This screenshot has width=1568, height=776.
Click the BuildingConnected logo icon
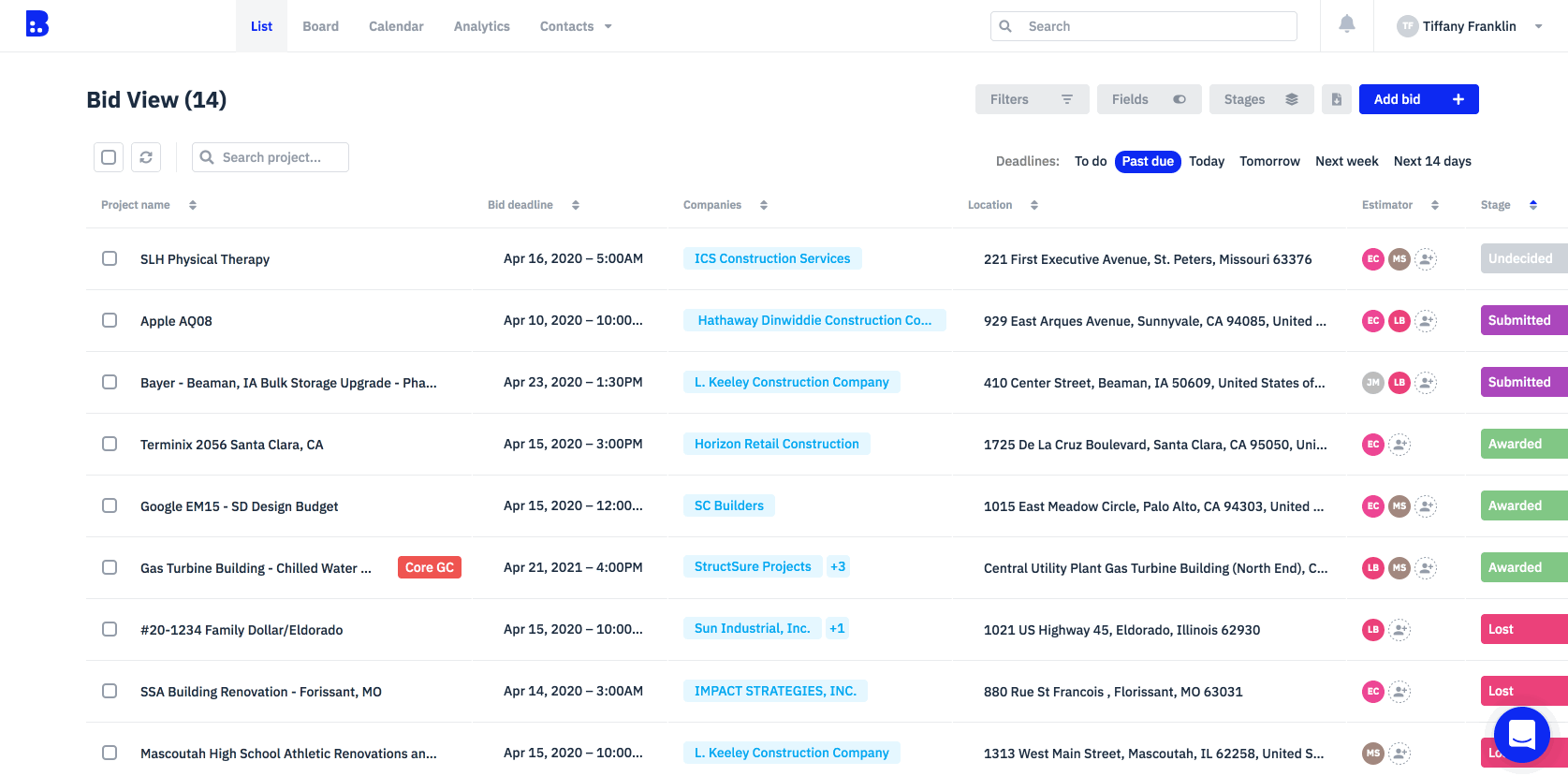[x=37, y=23]
